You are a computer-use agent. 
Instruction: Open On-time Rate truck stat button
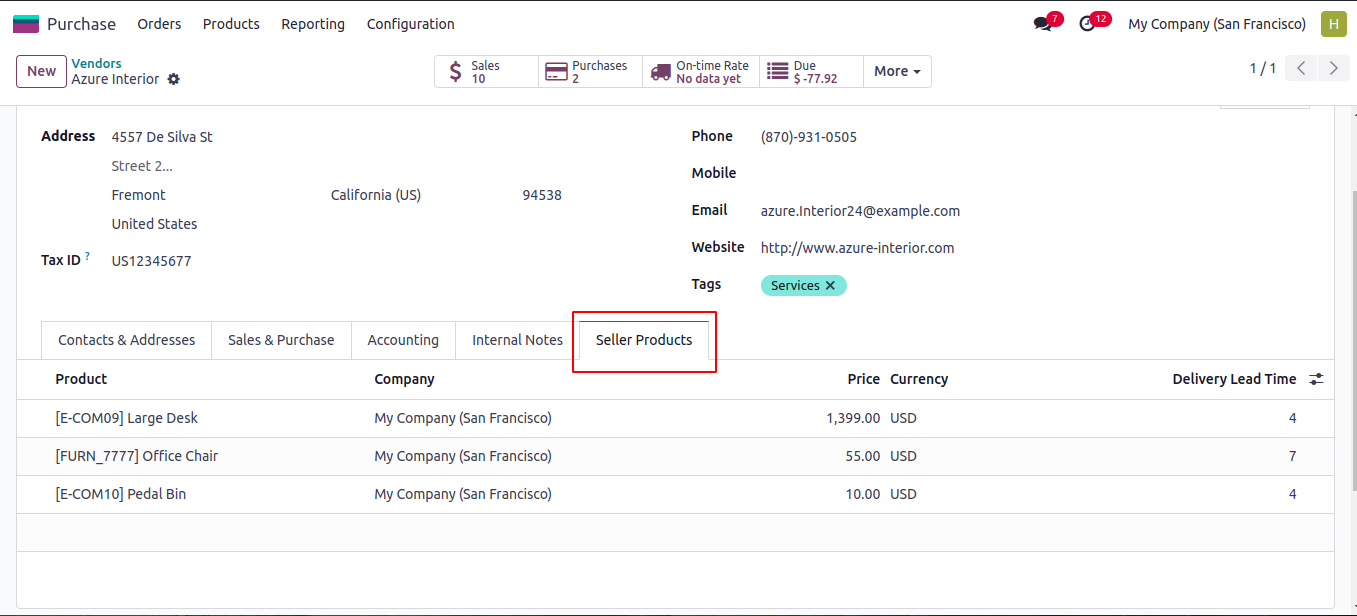(701, 71)
